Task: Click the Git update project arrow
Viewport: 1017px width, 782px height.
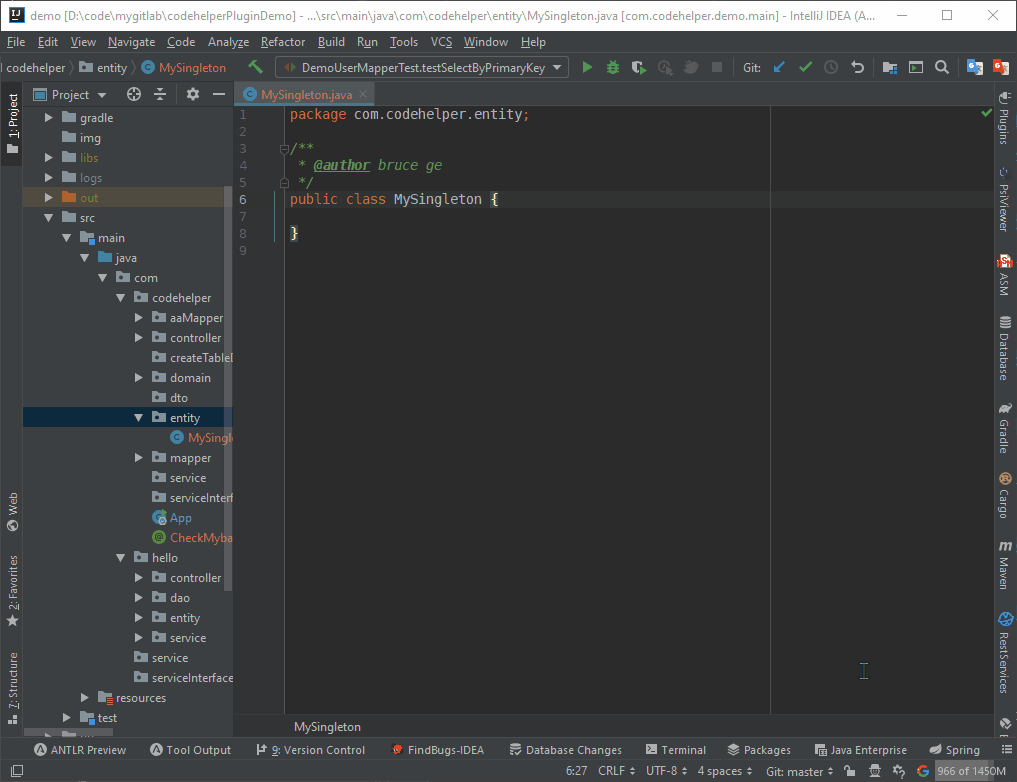Action: tap(780, 67)
